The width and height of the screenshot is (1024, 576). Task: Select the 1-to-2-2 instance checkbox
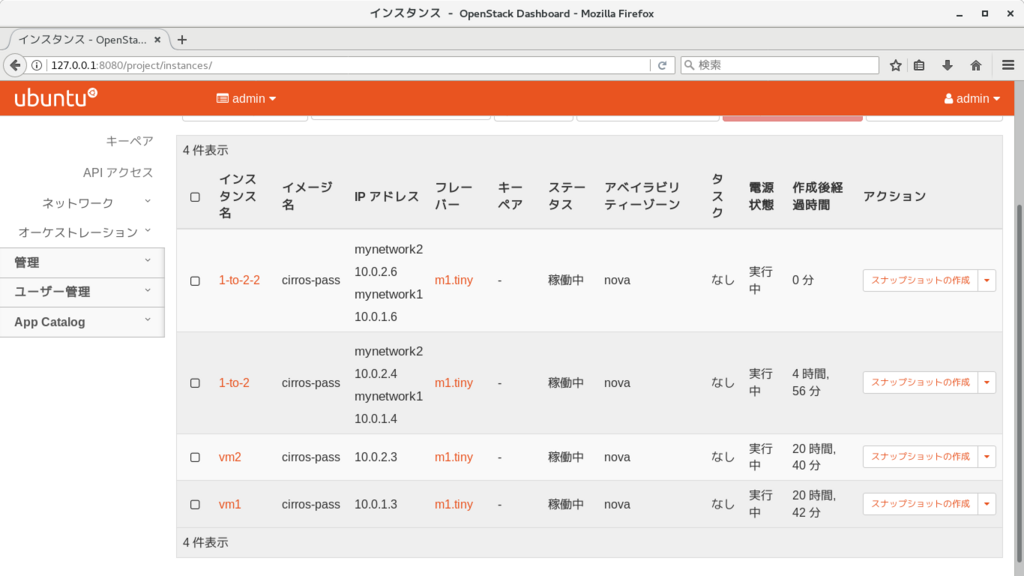pyautogui.click(x=195, y=281)
